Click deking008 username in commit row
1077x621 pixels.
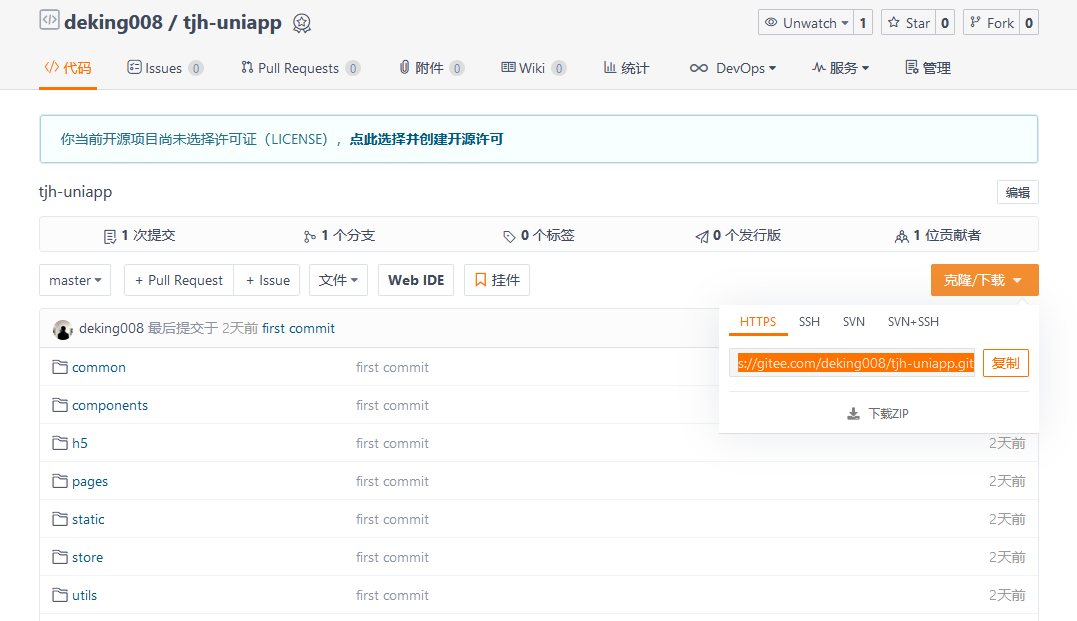coord(111,328)
